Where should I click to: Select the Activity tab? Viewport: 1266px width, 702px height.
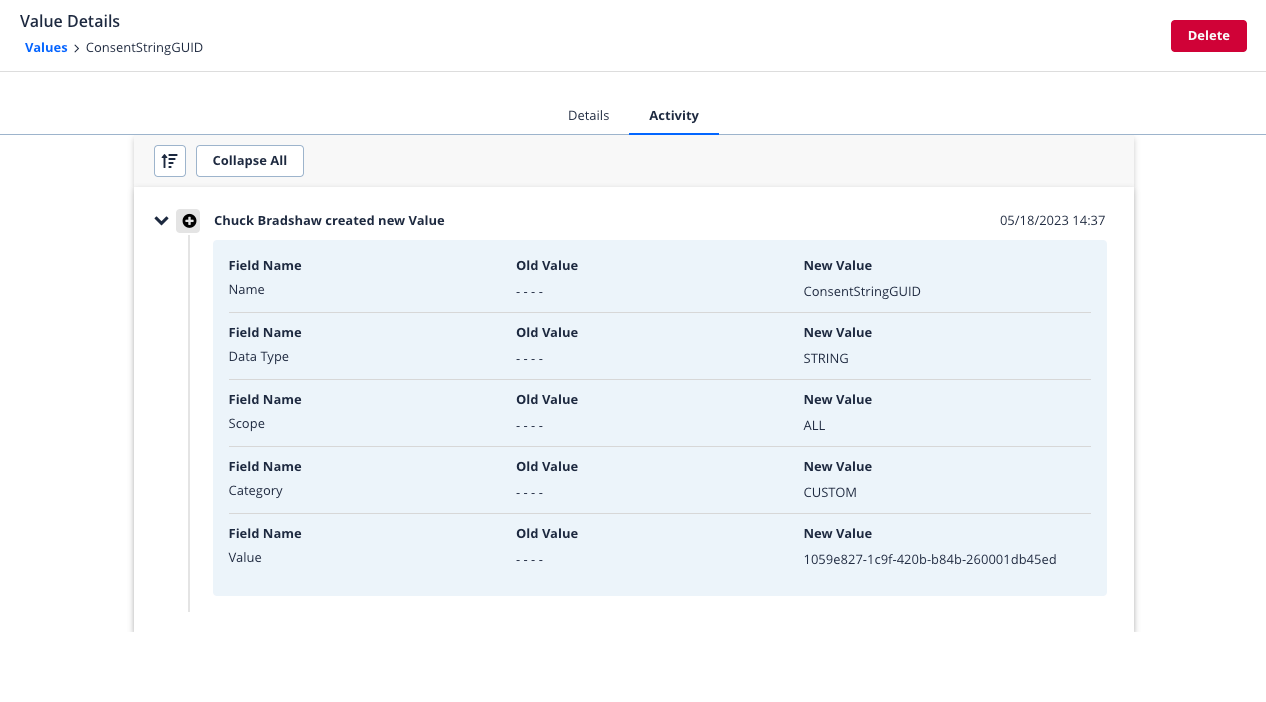[673, 115]
